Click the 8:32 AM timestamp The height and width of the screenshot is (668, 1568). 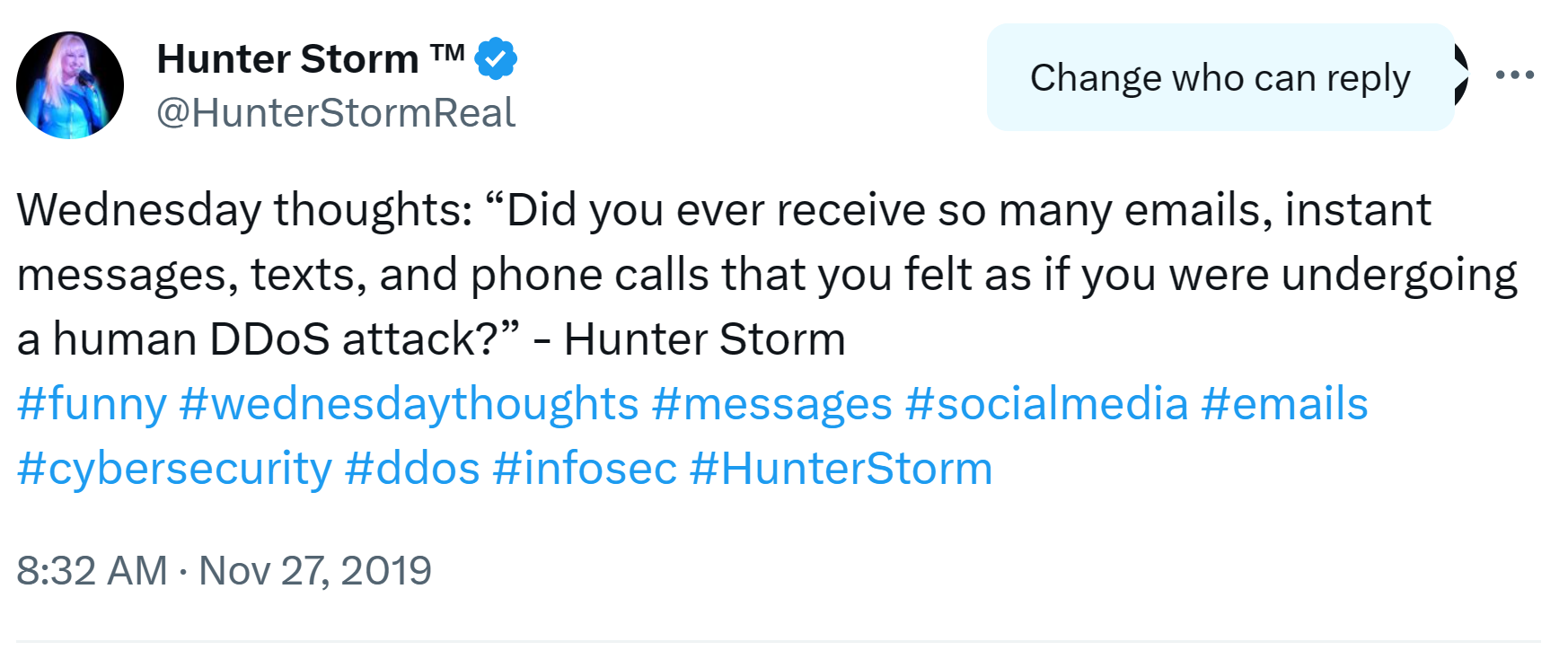pos(92,571)
